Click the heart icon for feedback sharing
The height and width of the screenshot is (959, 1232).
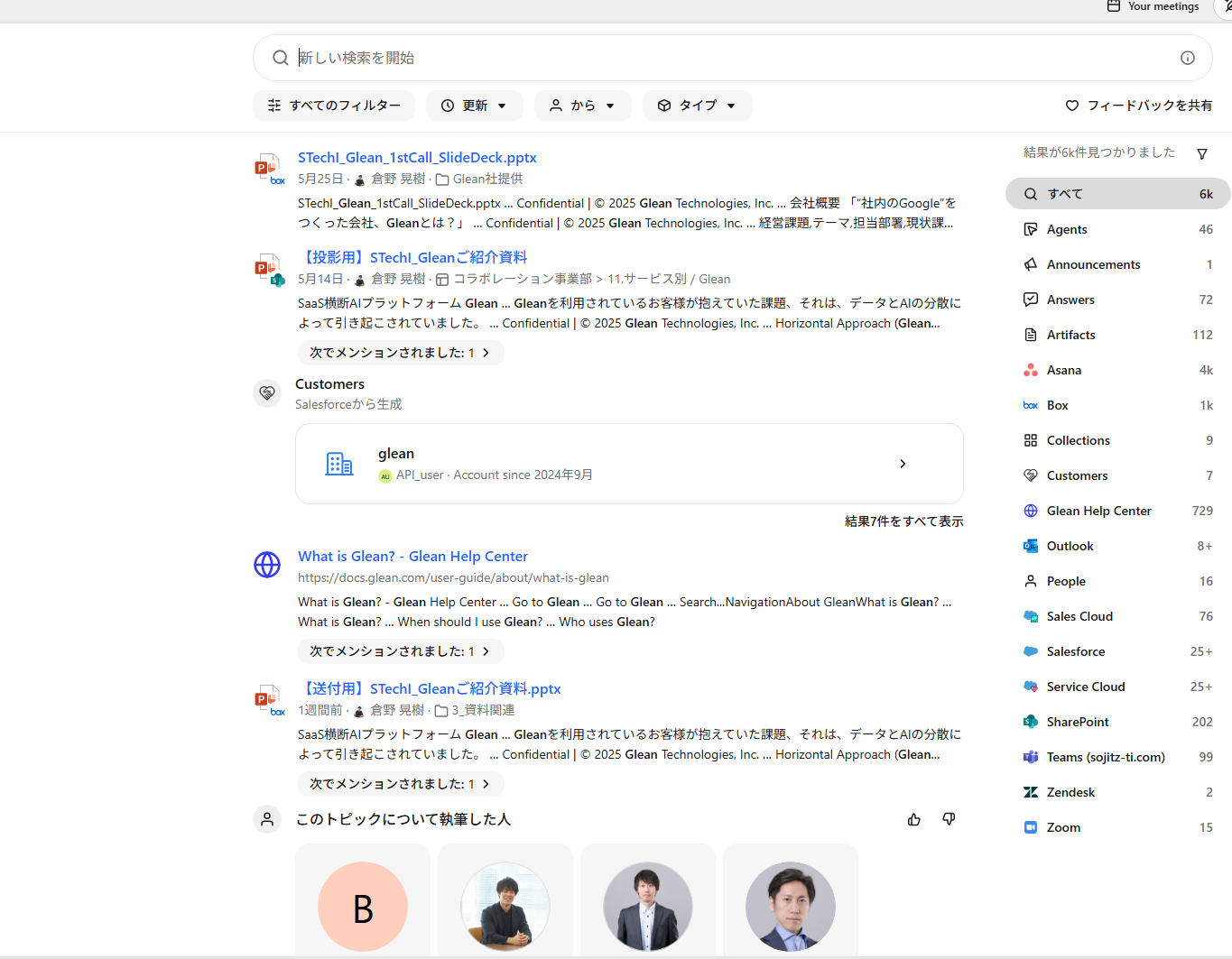tap(1072, 106)
